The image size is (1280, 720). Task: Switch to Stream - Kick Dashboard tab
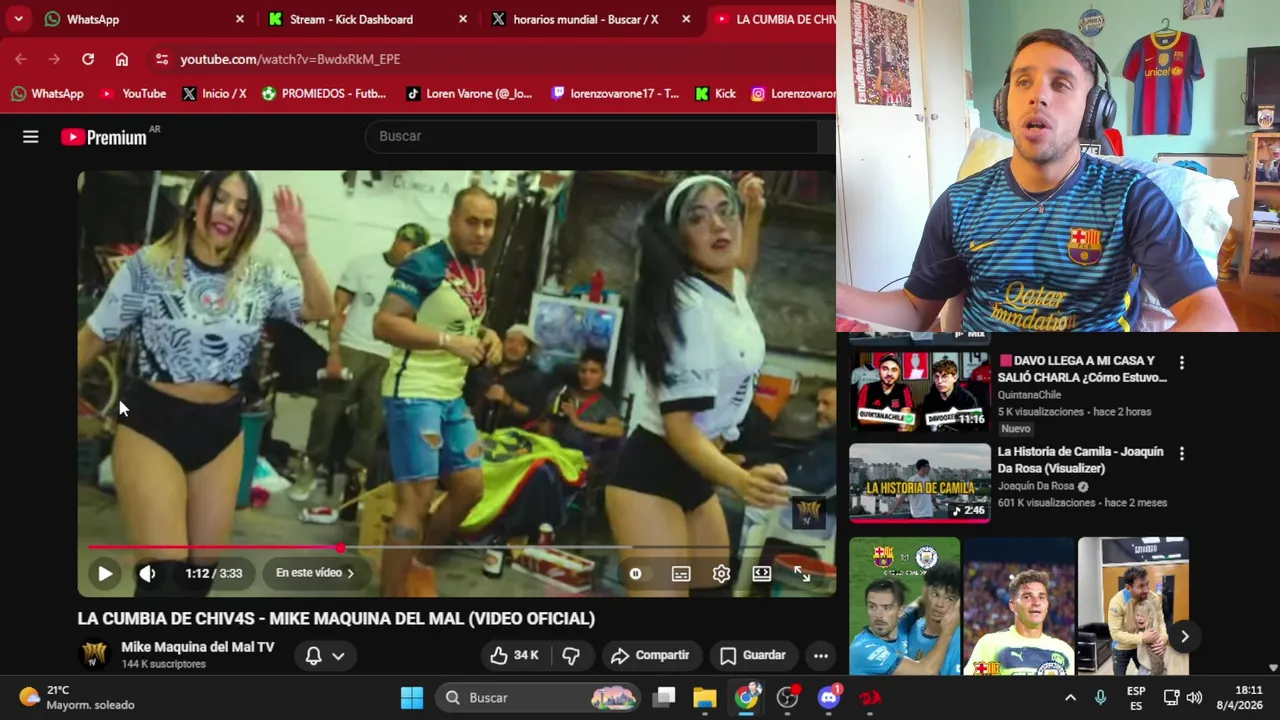pyautogui.click(x=367, y=19)
